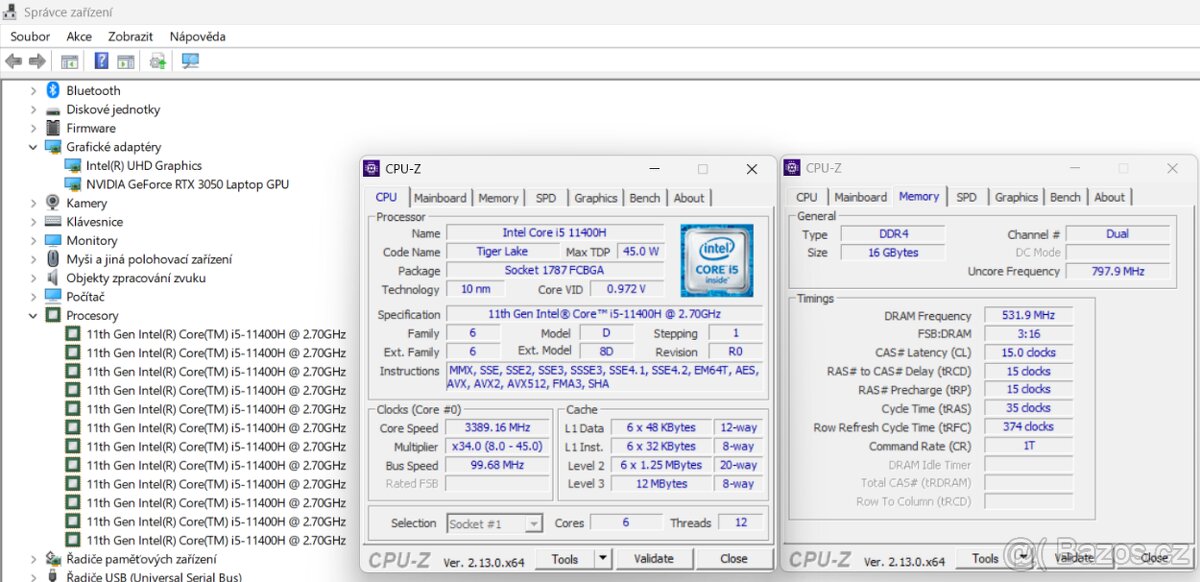The image size is (1200, 582).
Task: Click the Close button in CPU-Z
Action: [735, 558]
